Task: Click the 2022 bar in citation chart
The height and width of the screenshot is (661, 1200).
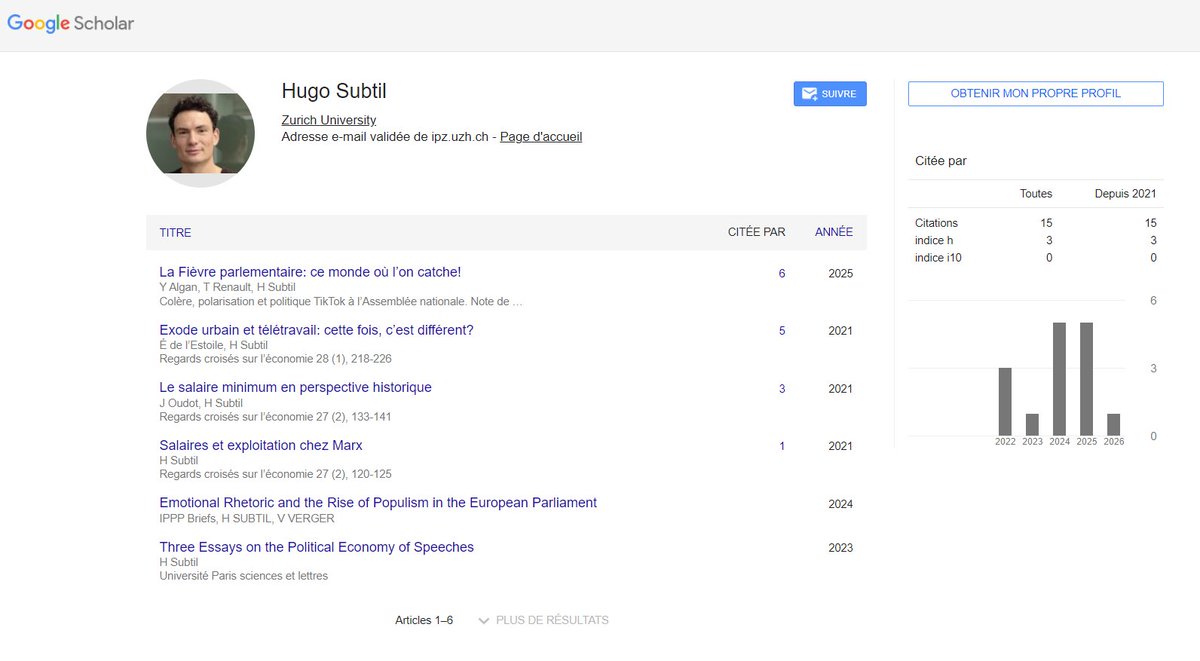Action: pos(1005,401)
